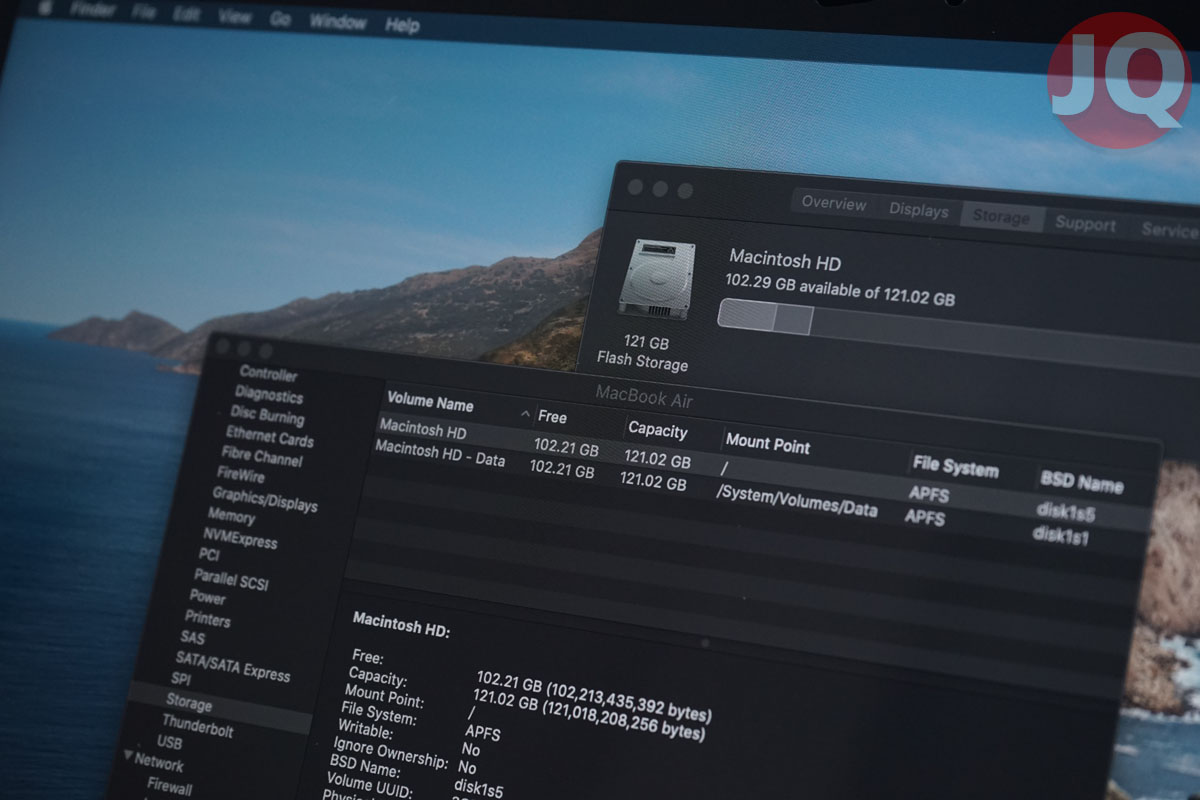Click the "MacBook Air" window title
The height and width of the screenshot is (800, 1200).
click(x=644, y=396)
